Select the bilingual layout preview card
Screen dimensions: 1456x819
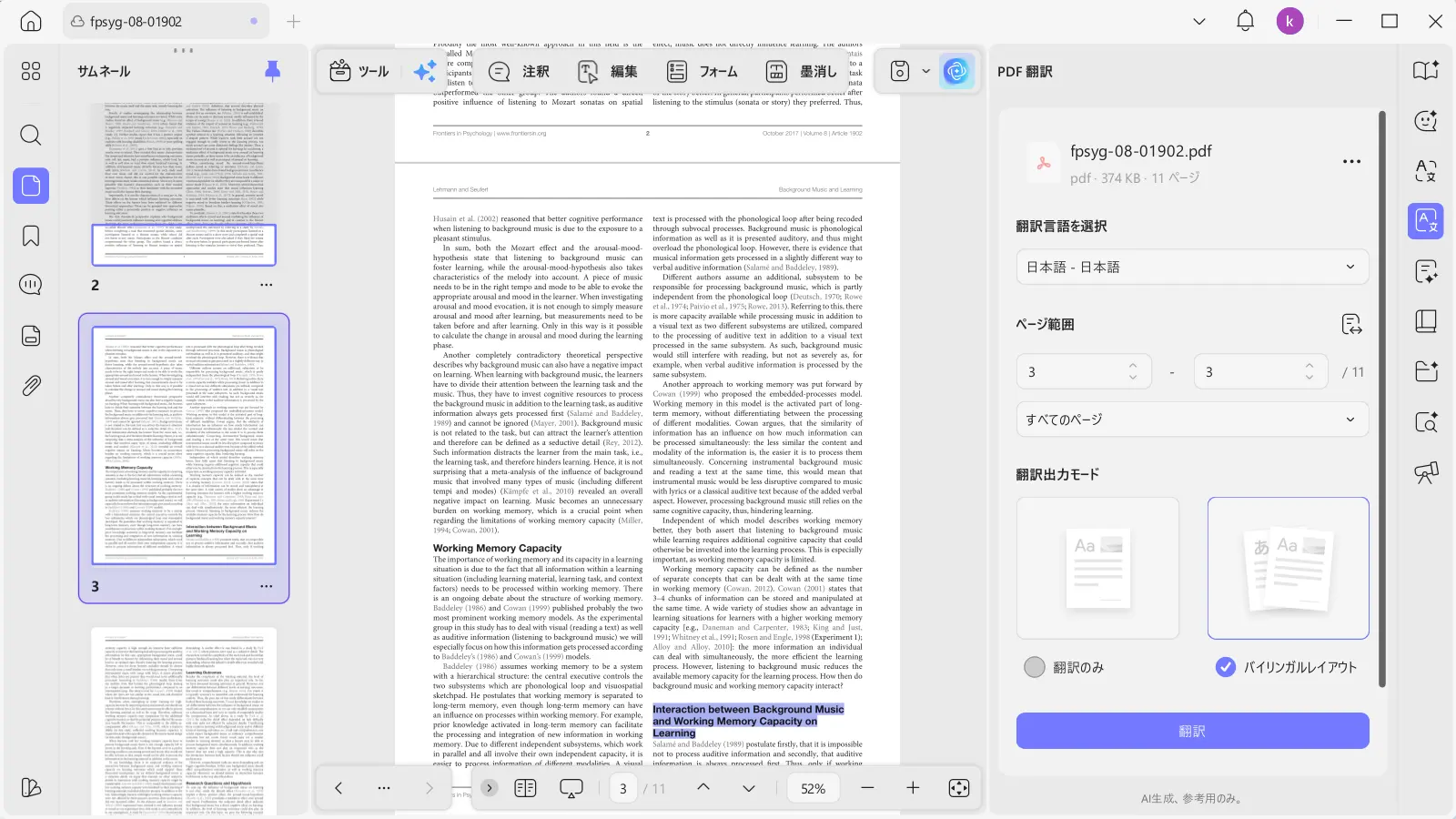point(1288,568)
